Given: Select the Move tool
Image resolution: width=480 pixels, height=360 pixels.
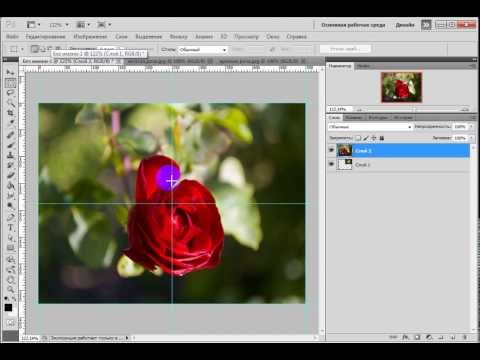Looking at the screenshot, I should 10,72.
